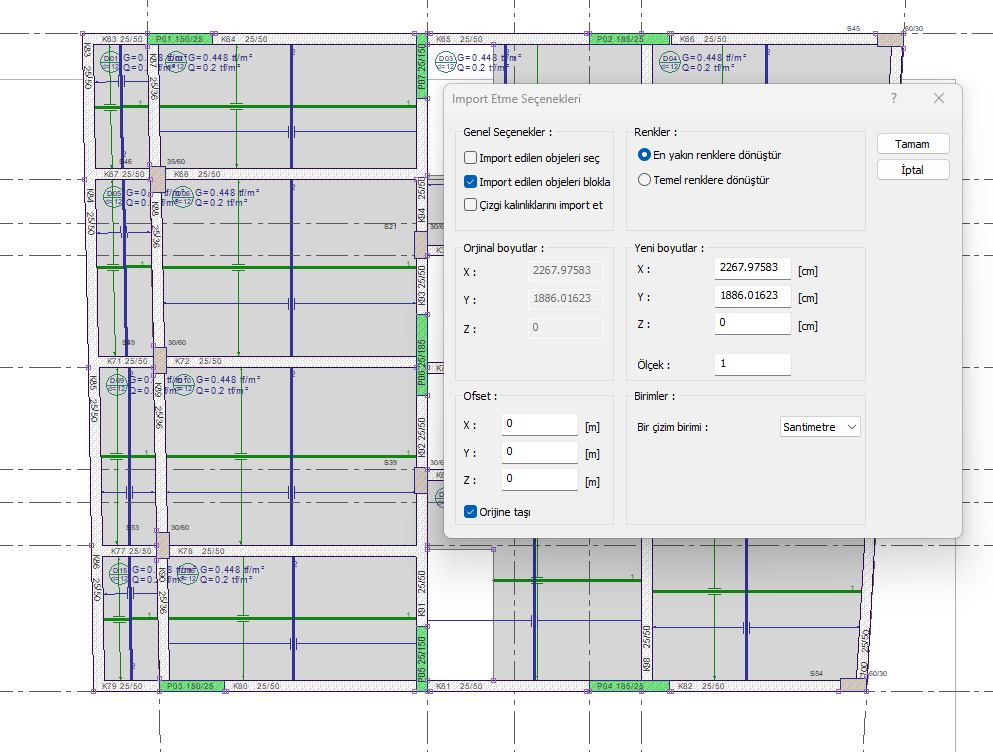Enable 'Import edilen objeleri seç' checkbox

(471, 158)
